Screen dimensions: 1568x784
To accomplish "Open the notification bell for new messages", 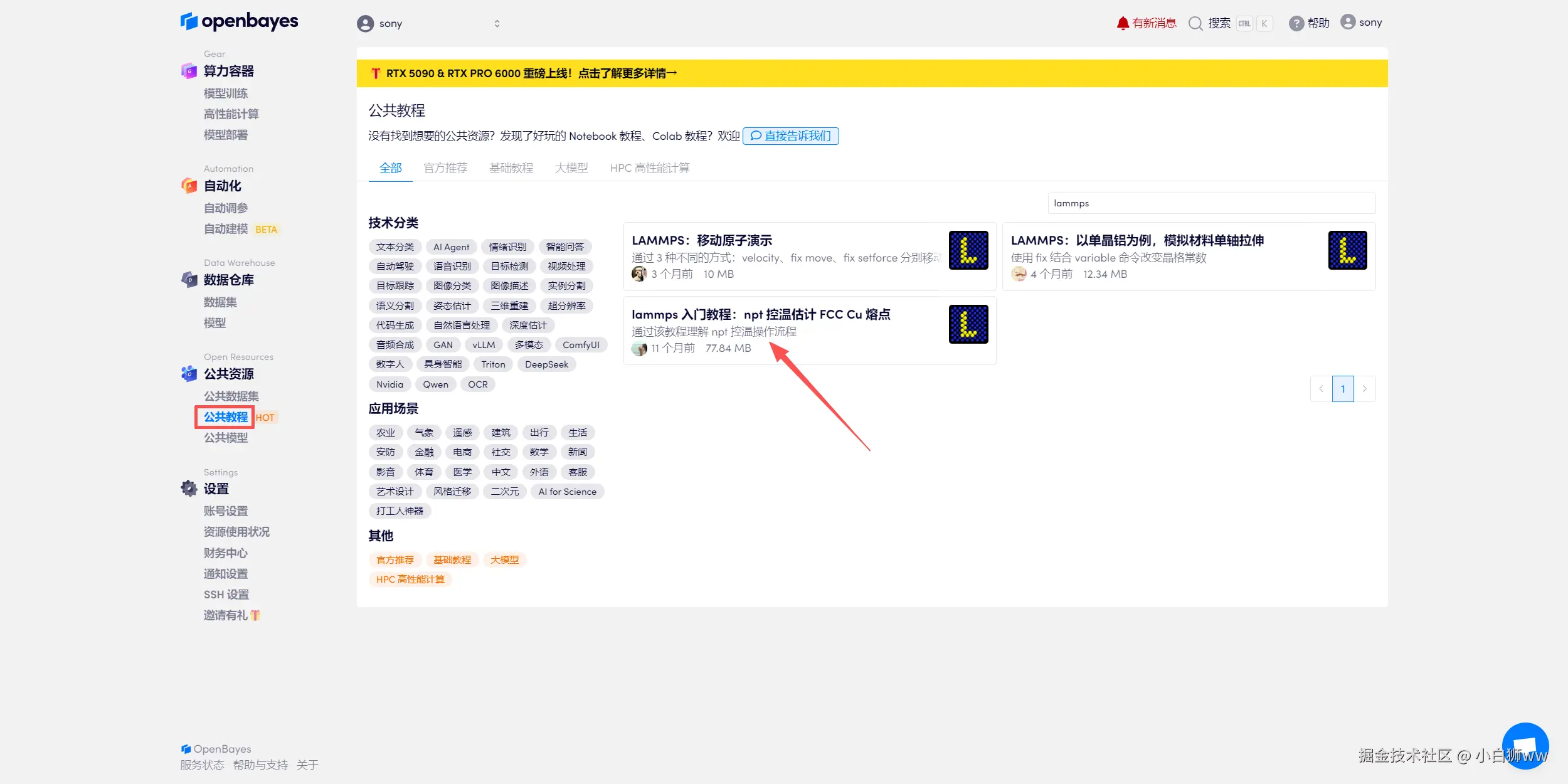I will (1122, 23).
